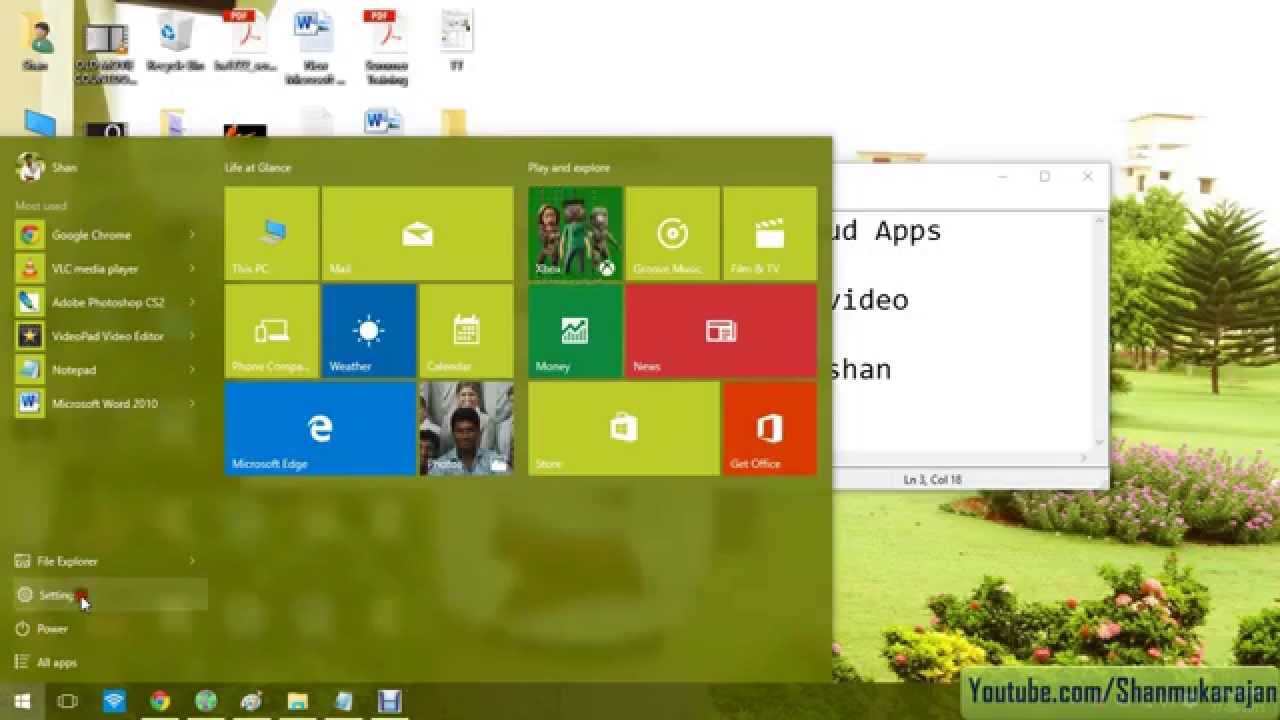
Task: Select the Life at Glance group heading
Action: (x=258, y=168)
